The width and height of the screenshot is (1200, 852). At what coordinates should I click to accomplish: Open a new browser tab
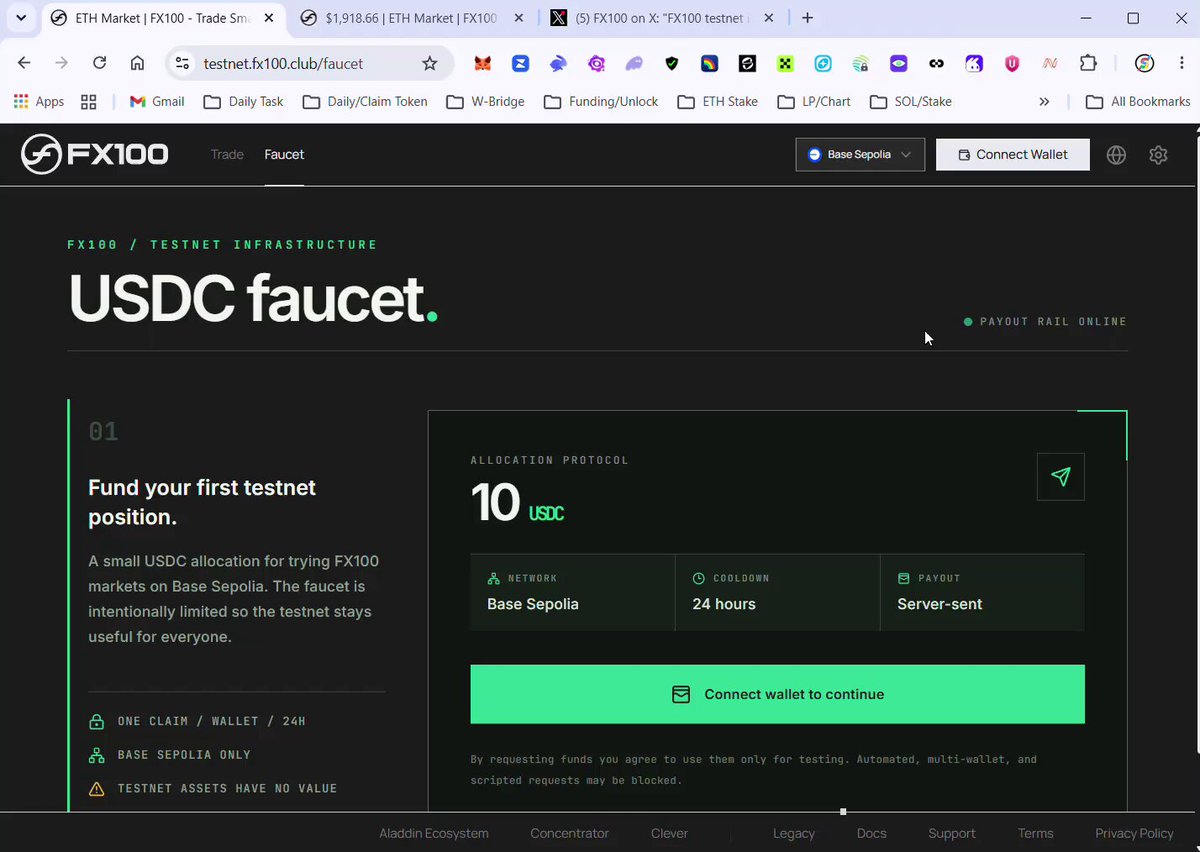[808, 18]
